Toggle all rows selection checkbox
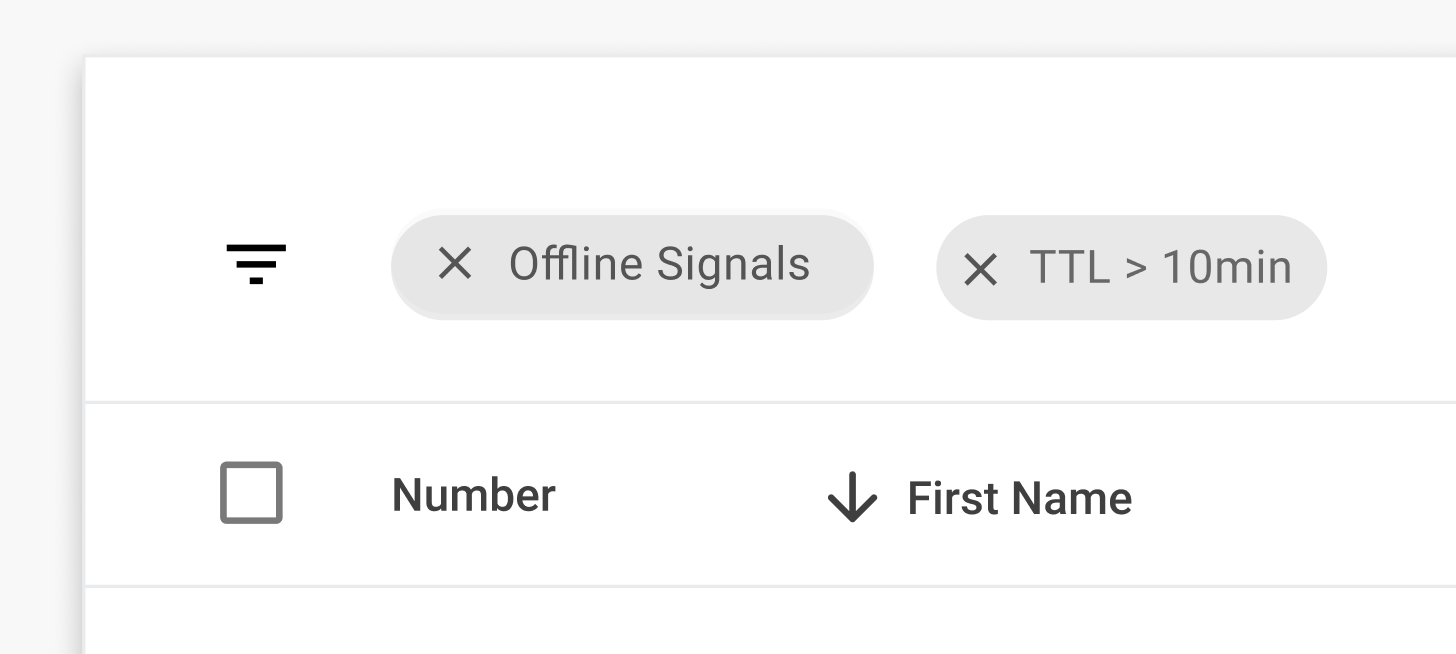The image size is (1456, 654). (x=251, y=492)
